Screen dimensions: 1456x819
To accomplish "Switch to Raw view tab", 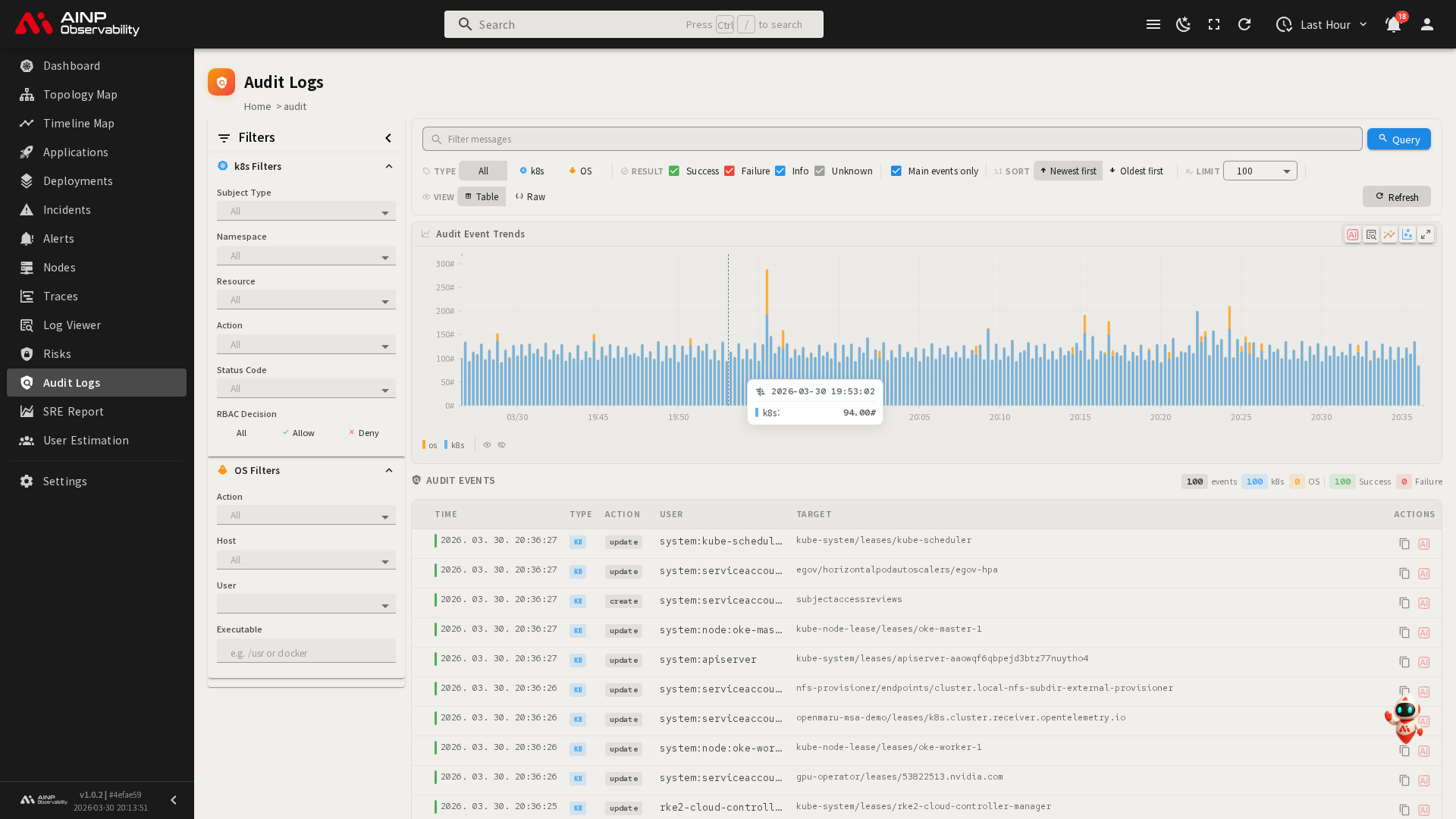I will (x=530, y=196).
